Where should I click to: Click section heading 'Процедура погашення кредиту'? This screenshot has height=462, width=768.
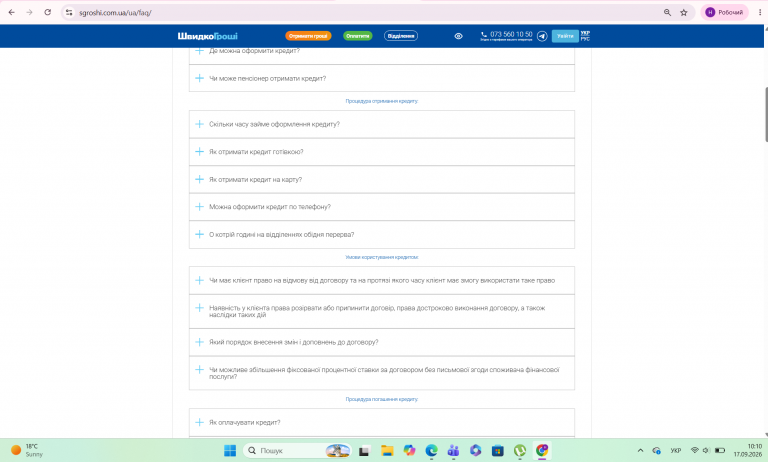click(x=382, y=399)
